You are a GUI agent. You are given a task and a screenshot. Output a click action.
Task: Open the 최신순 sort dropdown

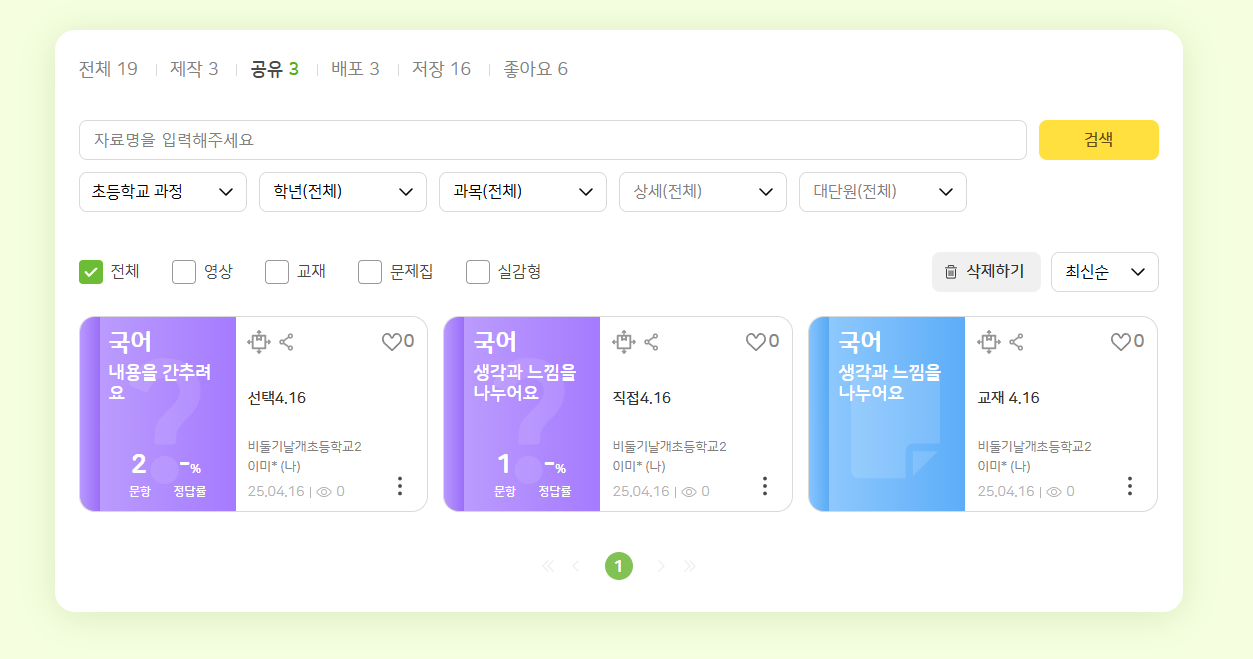[x=1104, y=272]
